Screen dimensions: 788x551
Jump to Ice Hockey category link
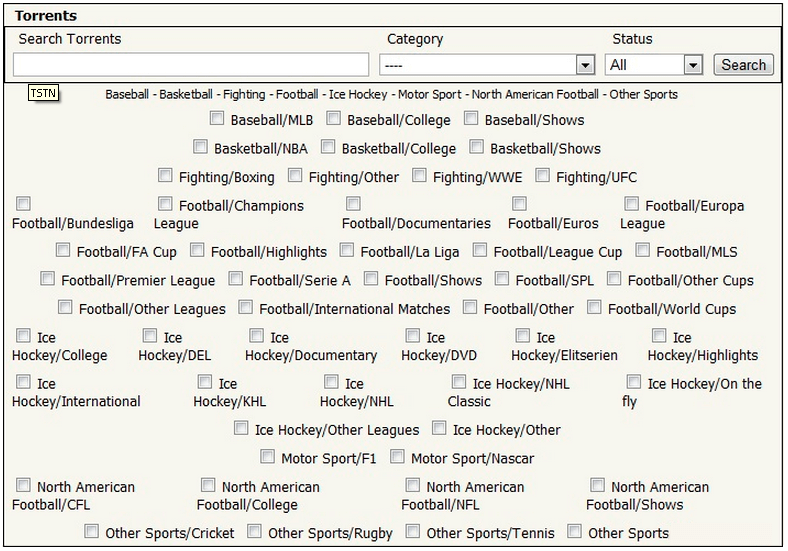click(358, 95)
